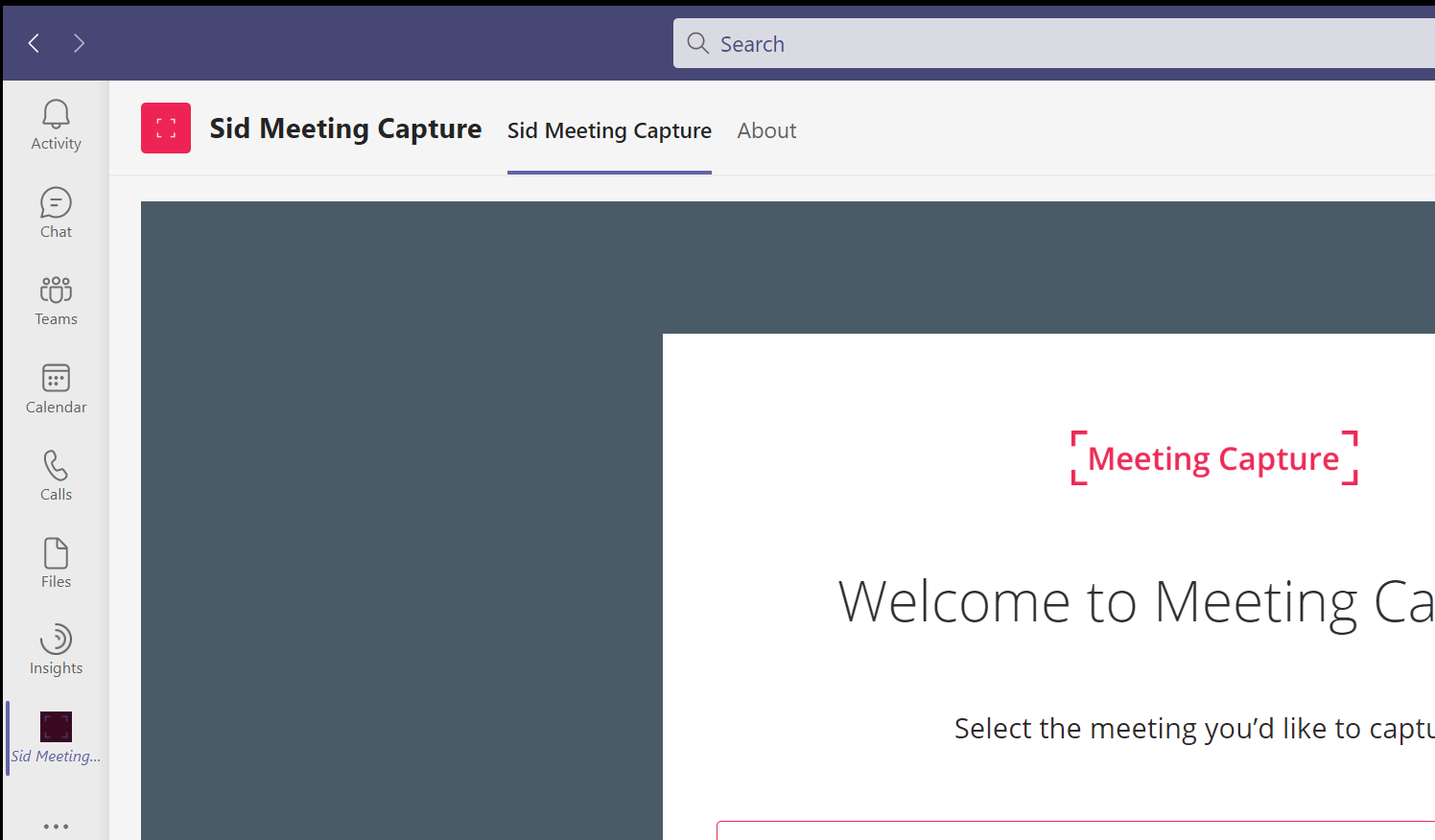The height and width of the screenshot is (840, 1435).
Task: Click the Meeting Capture bracketed logo
Action: coord(1213,458)
